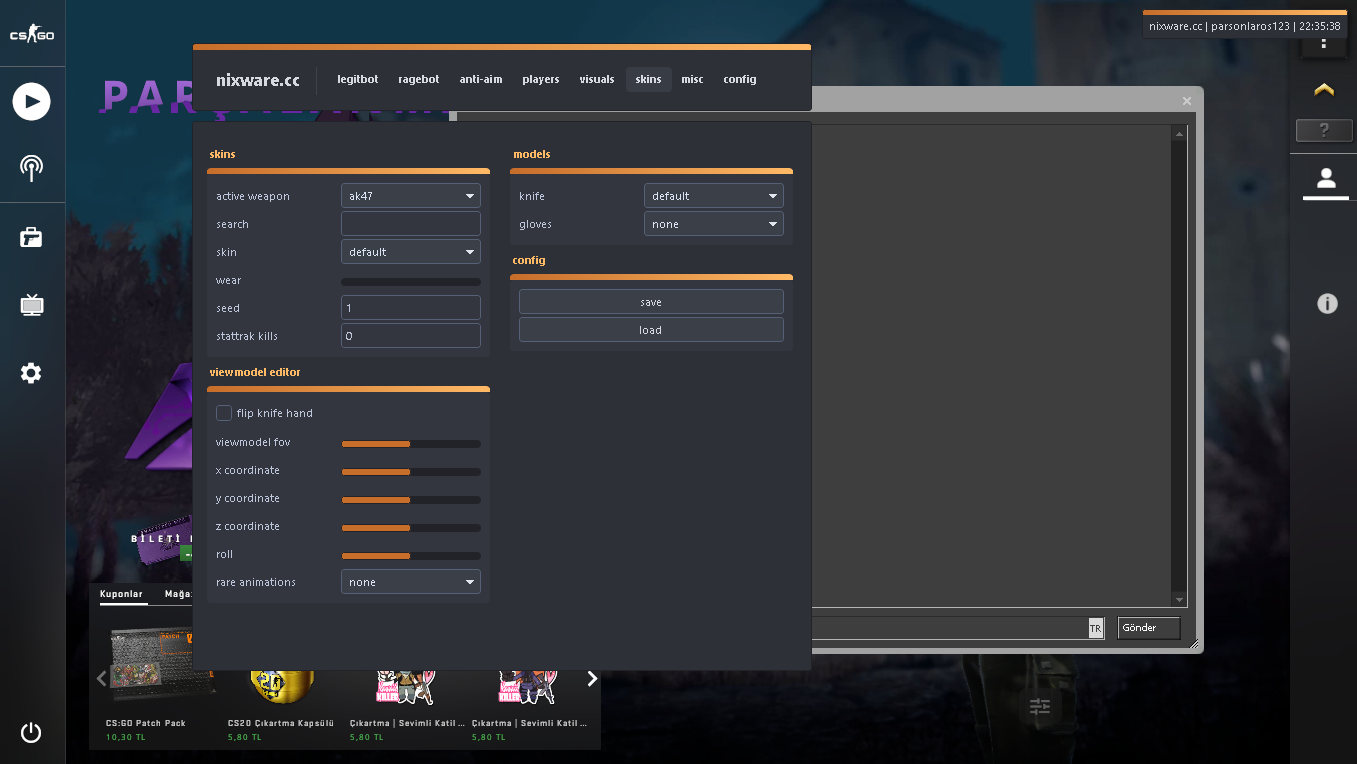The width and height of the screenshot is (1357, 764).
Task: Click the save config button
Action: click(x=651, y=302)
